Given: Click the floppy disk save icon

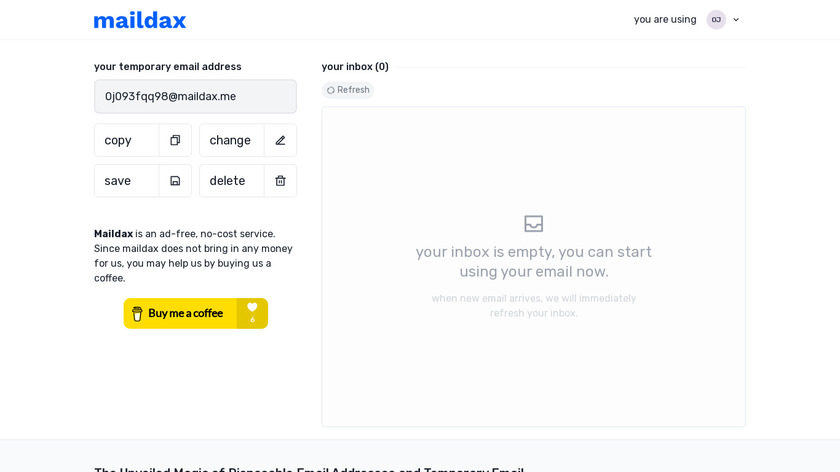Looking at the screenshot, I should [175, 181].
